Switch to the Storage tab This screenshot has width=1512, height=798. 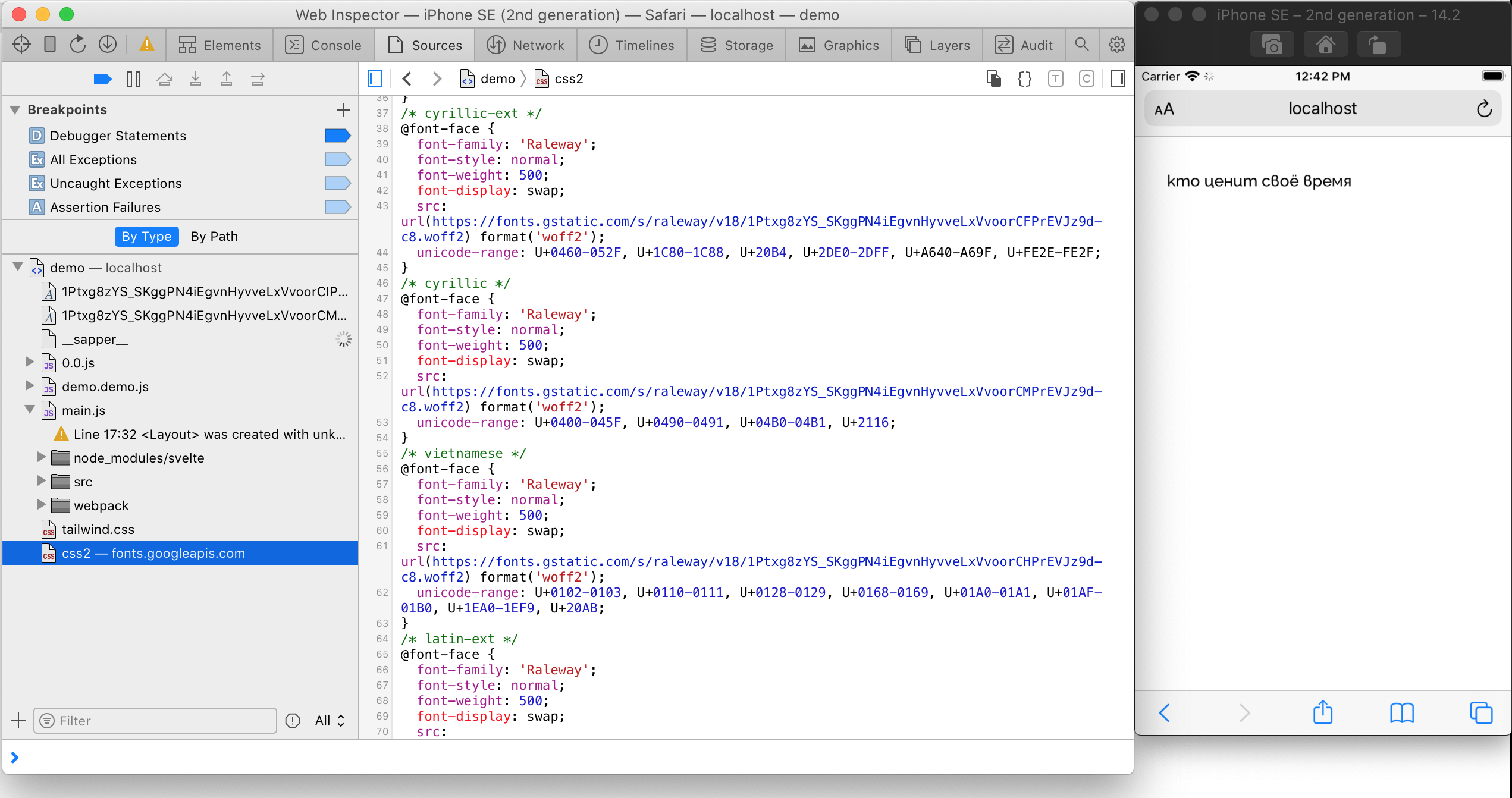pyautogui.click(x=736, y=45)
